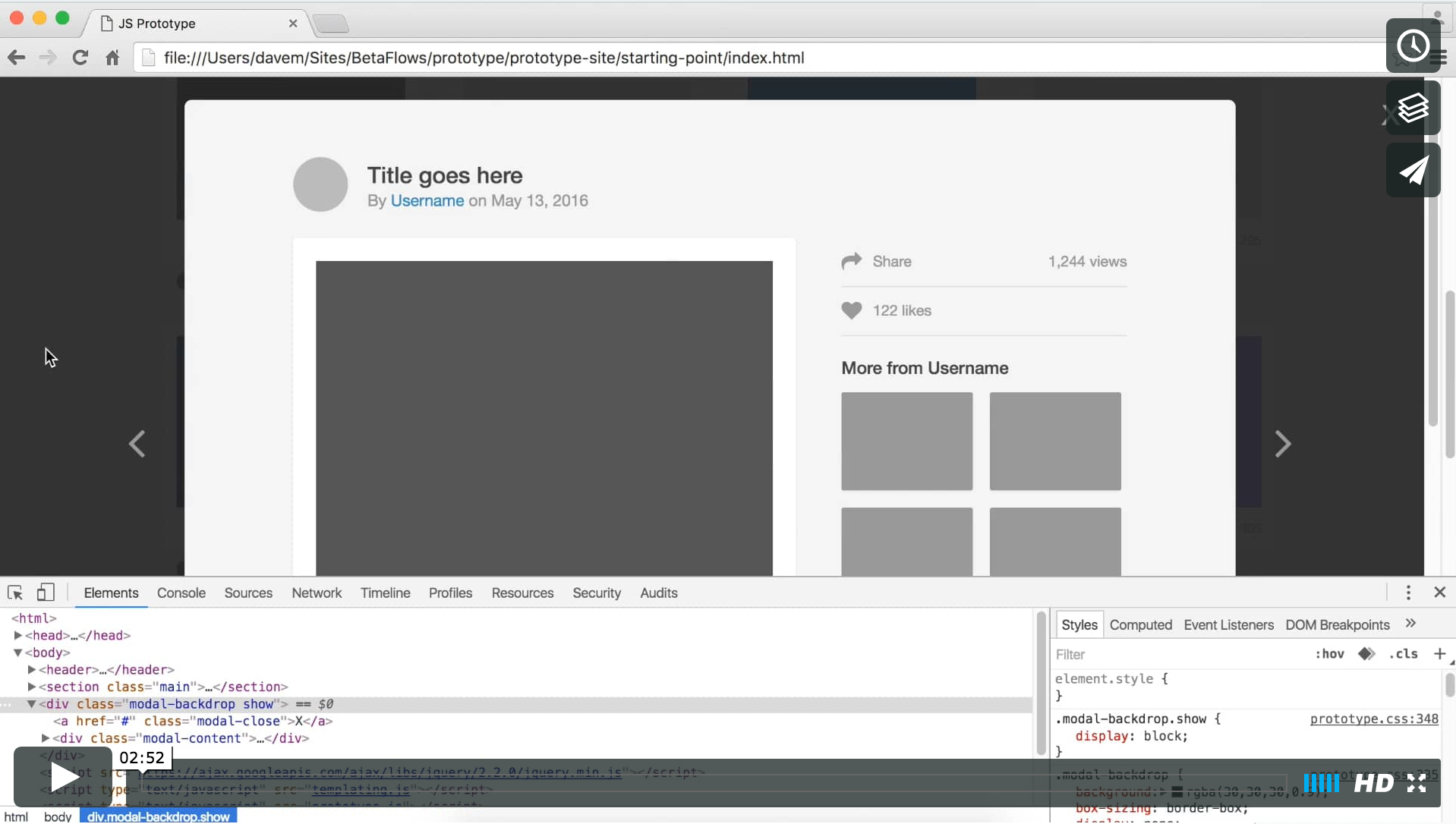Toggle the .cls class editor button
Viewport: 1456px width, 824px height.
pyautogui.click(x=1403, y=654)
